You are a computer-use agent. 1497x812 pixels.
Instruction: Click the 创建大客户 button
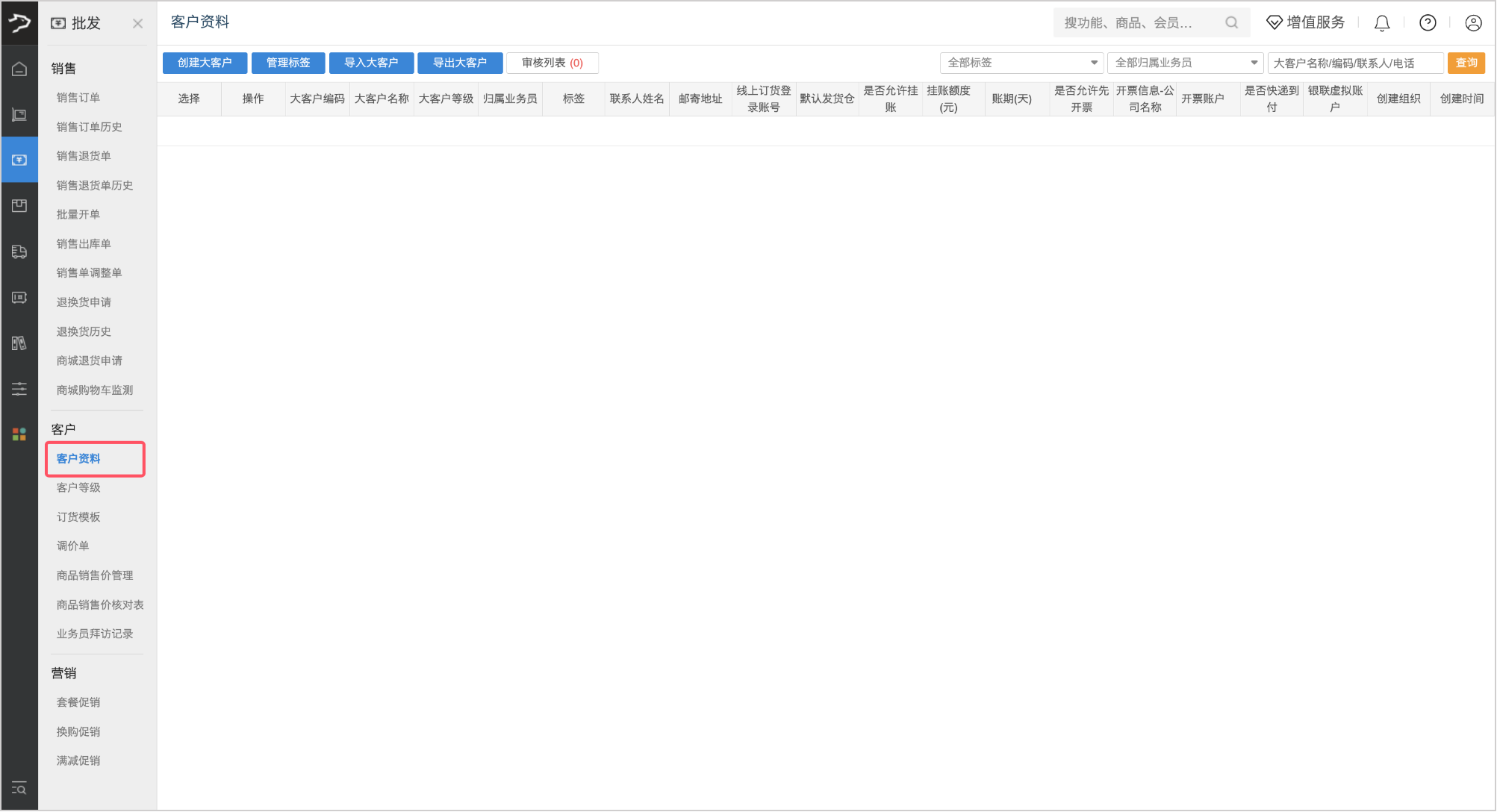(205, 63)
